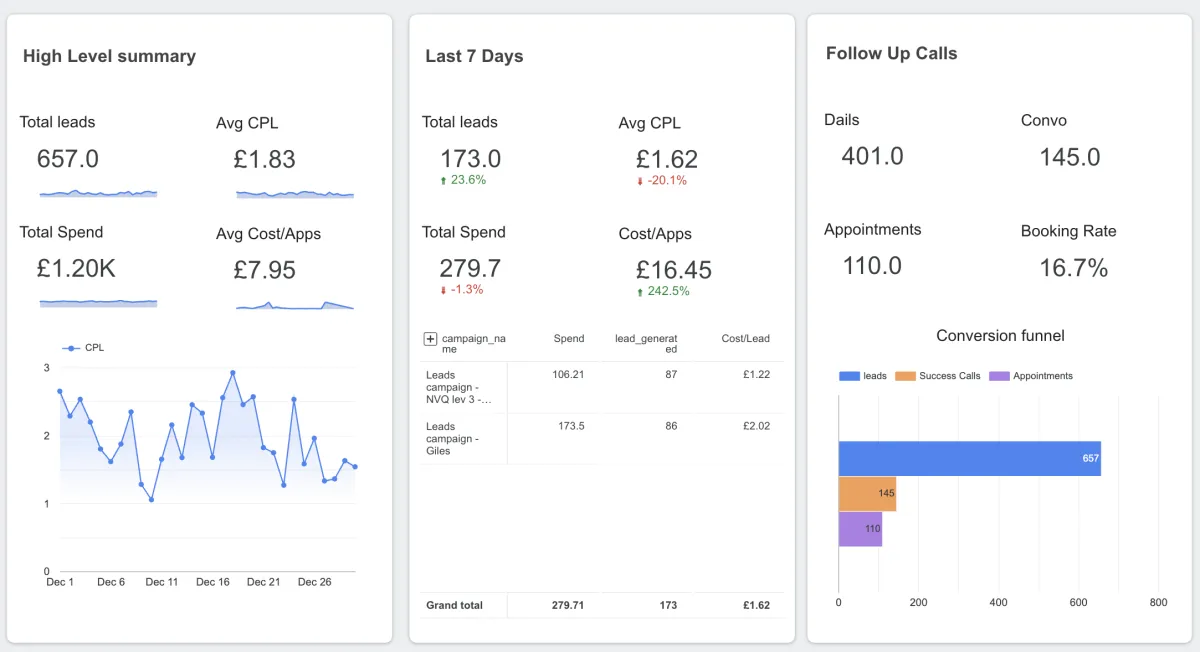Sort table by the lead_generated column header
Screen dimensions: 1200x652
[646, 344]
